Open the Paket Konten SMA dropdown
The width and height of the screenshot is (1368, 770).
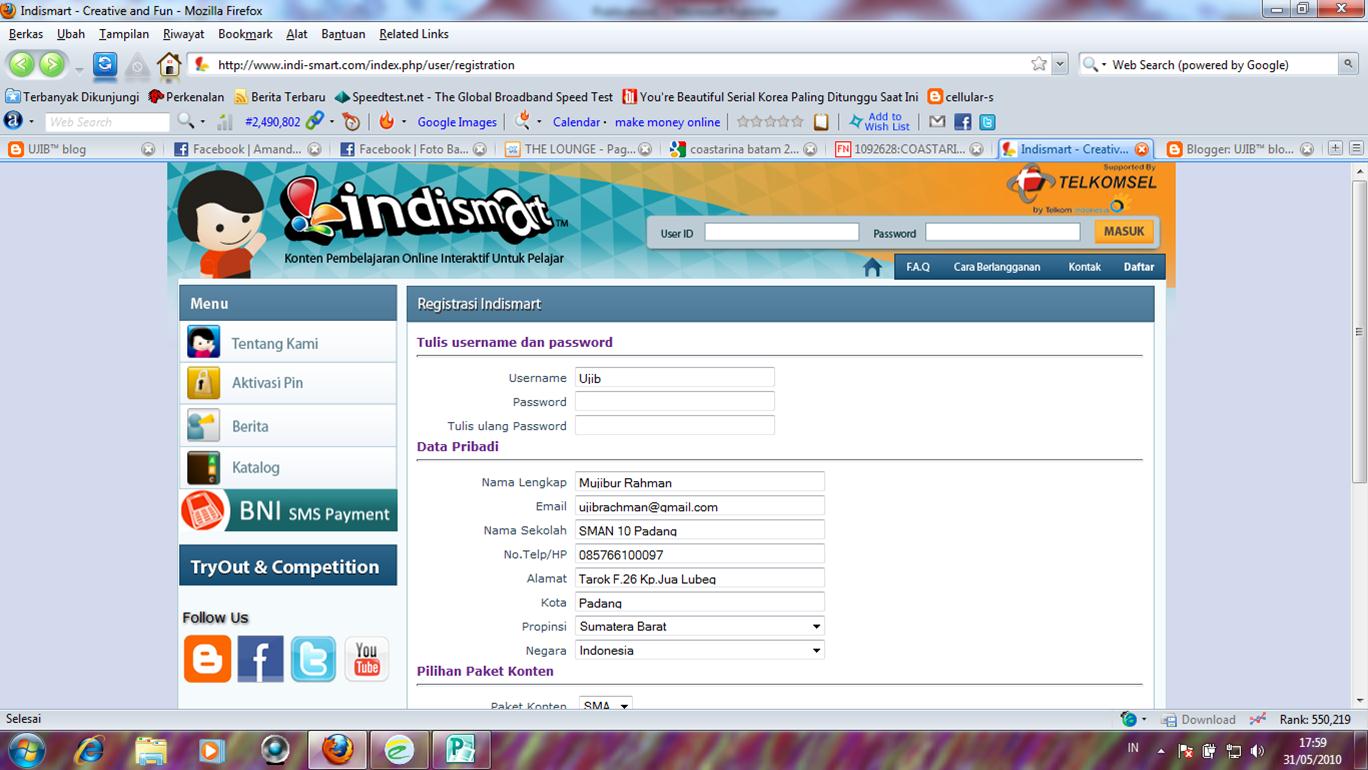(605, 705)
